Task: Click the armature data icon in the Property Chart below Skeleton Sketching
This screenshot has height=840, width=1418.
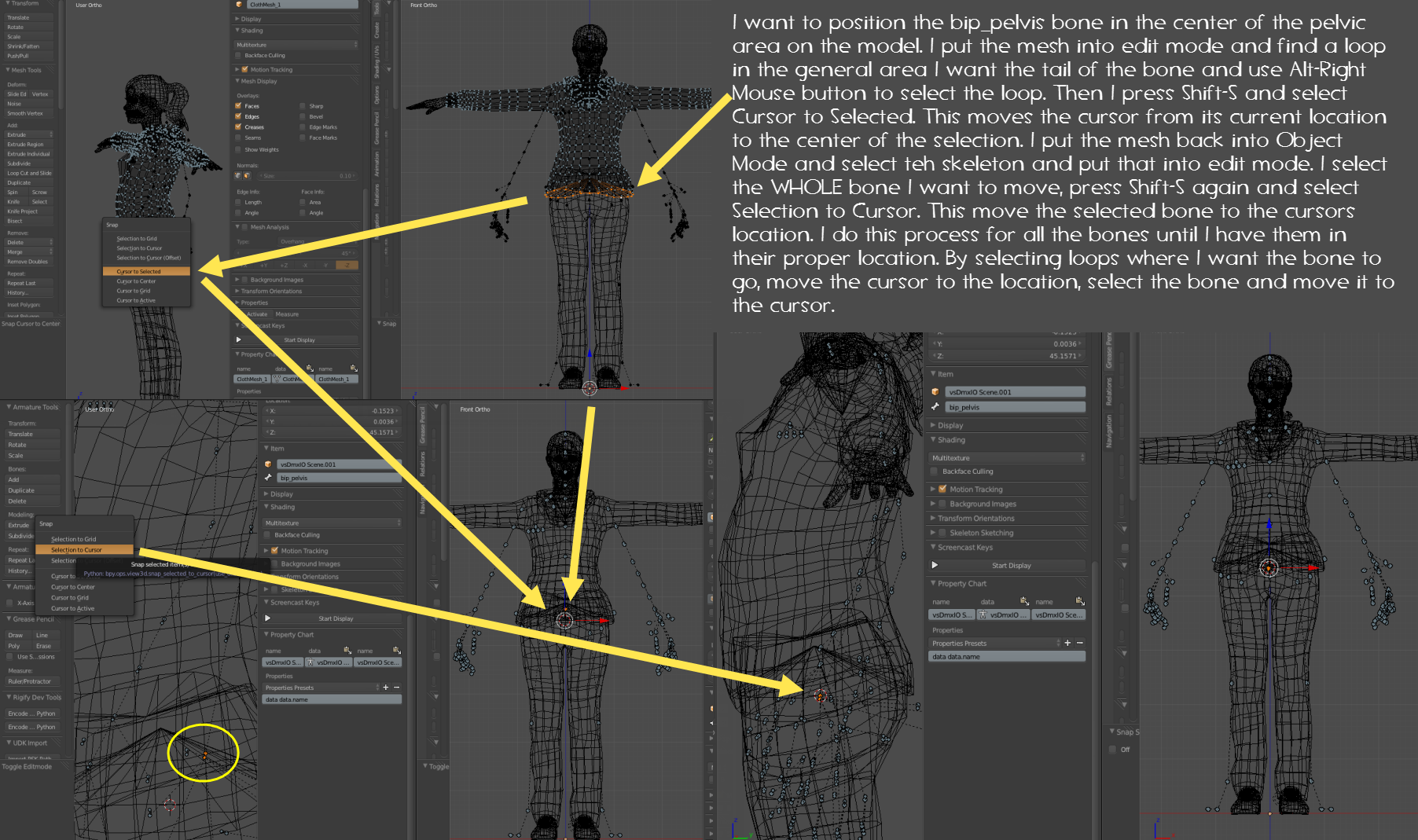Action: tap(983, 614)
